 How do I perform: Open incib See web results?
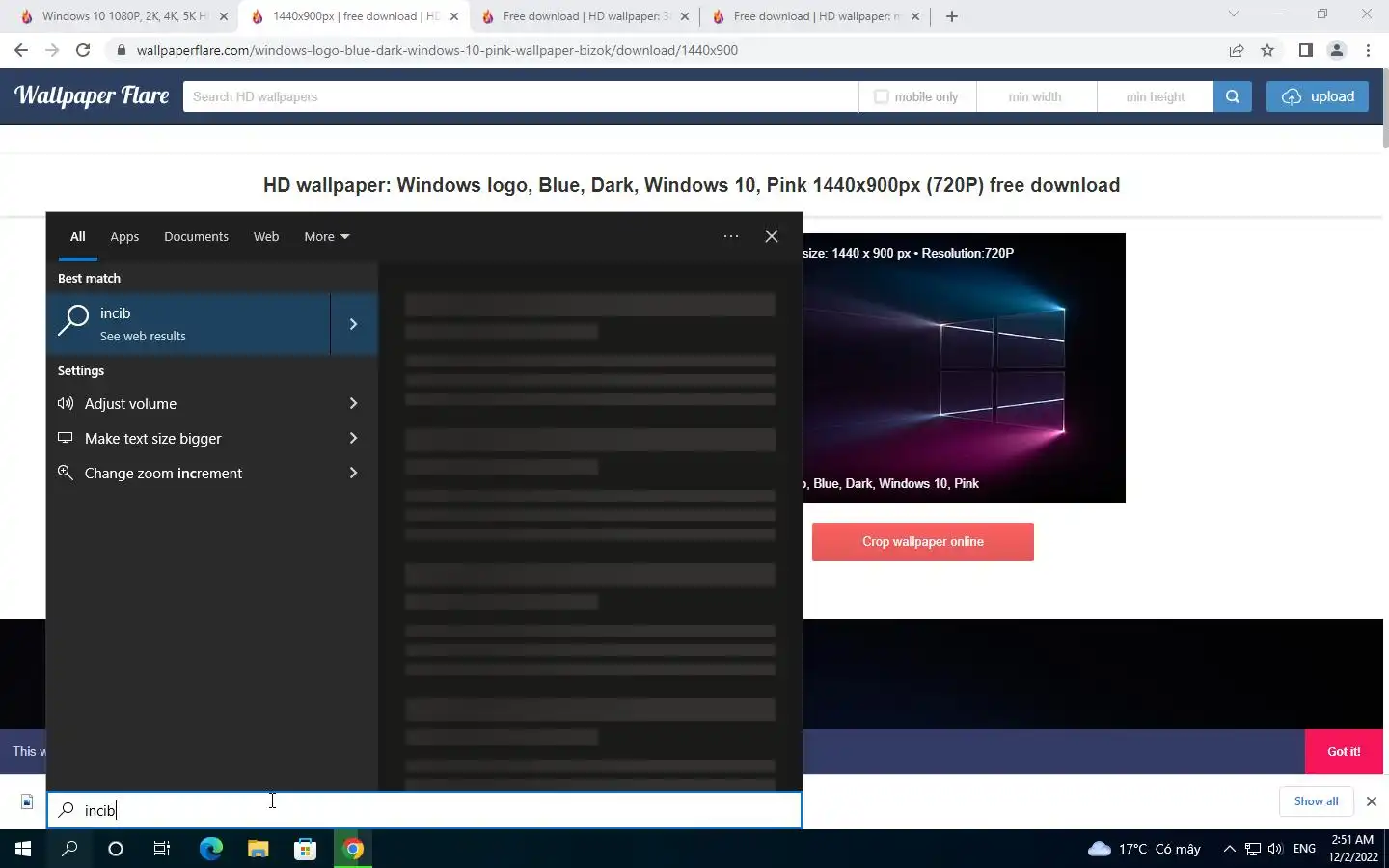188,324
